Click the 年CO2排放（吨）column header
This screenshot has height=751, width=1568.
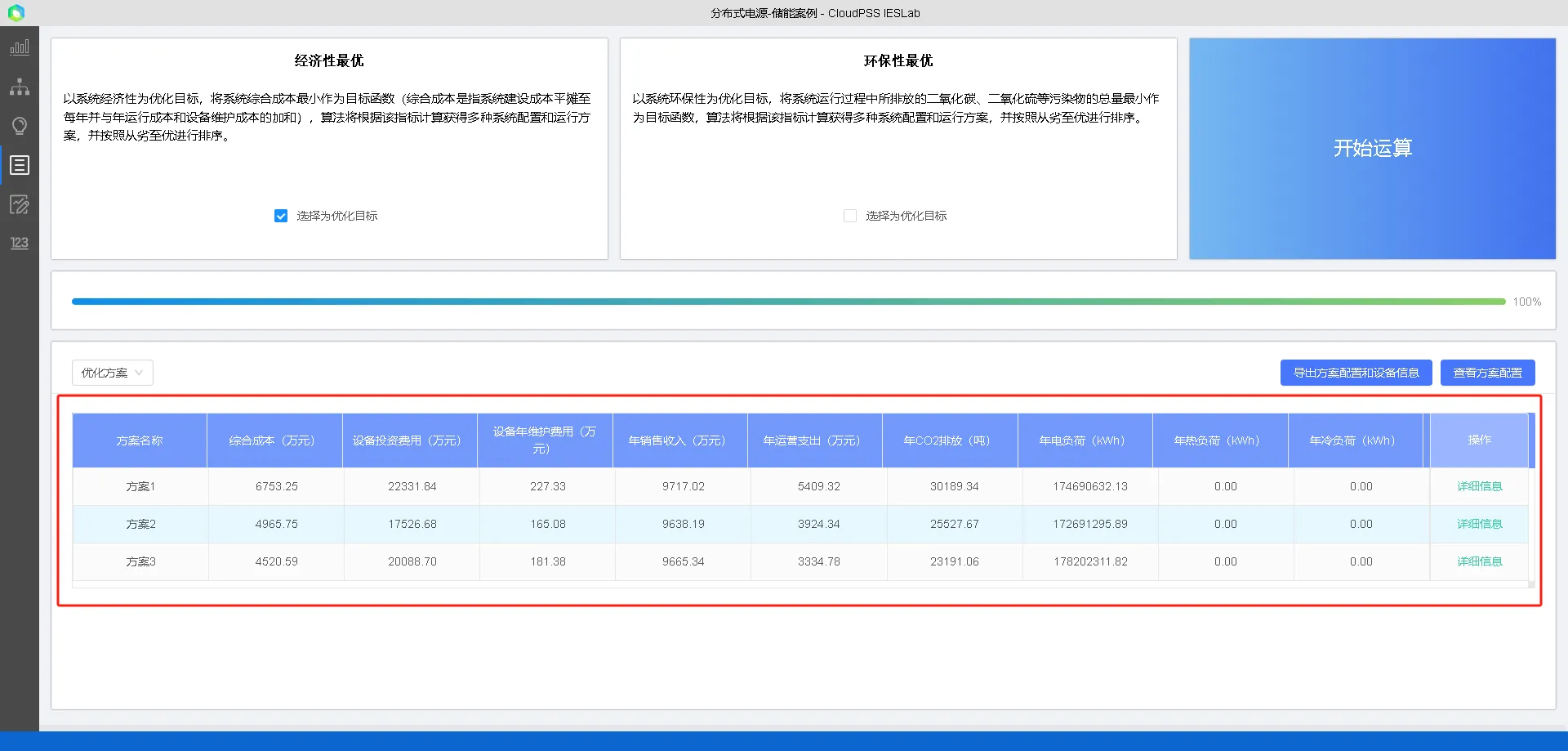pos(950,440)
